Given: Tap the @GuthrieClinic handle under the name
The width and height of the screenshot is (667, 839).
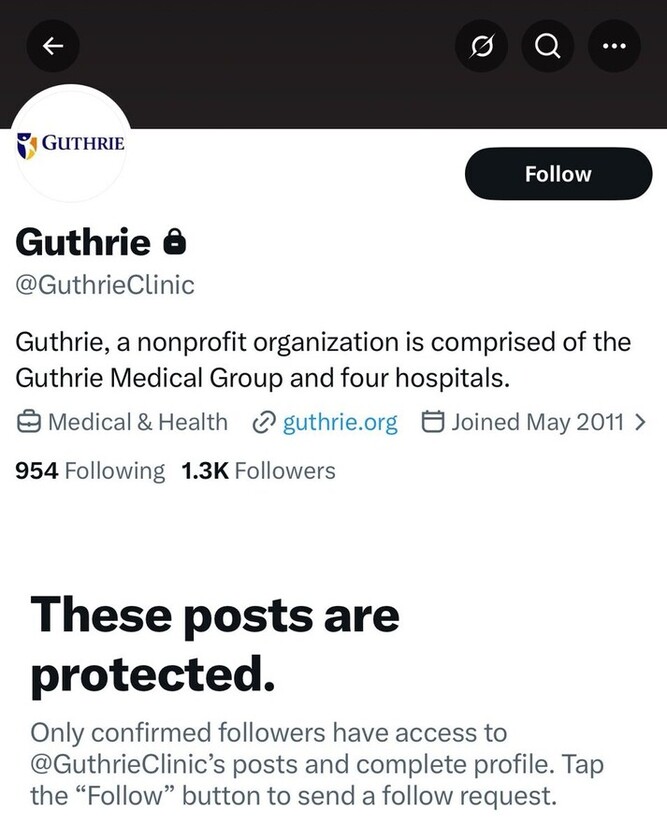Looking at the screenshot, I should (105, 285).
